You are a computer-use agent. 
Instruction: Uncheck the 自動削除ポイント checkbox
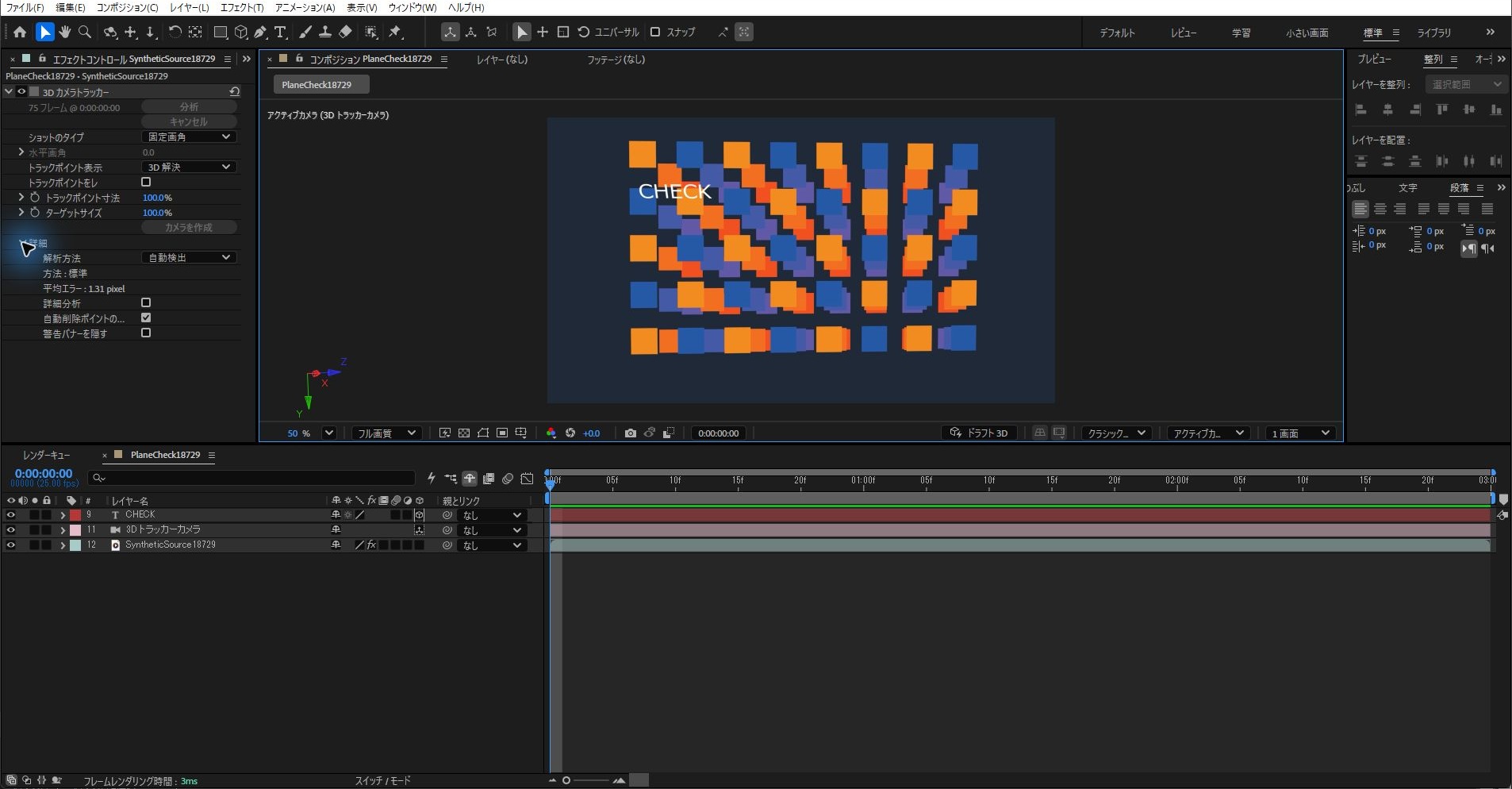pyautogui.click(x=146, y=318)
